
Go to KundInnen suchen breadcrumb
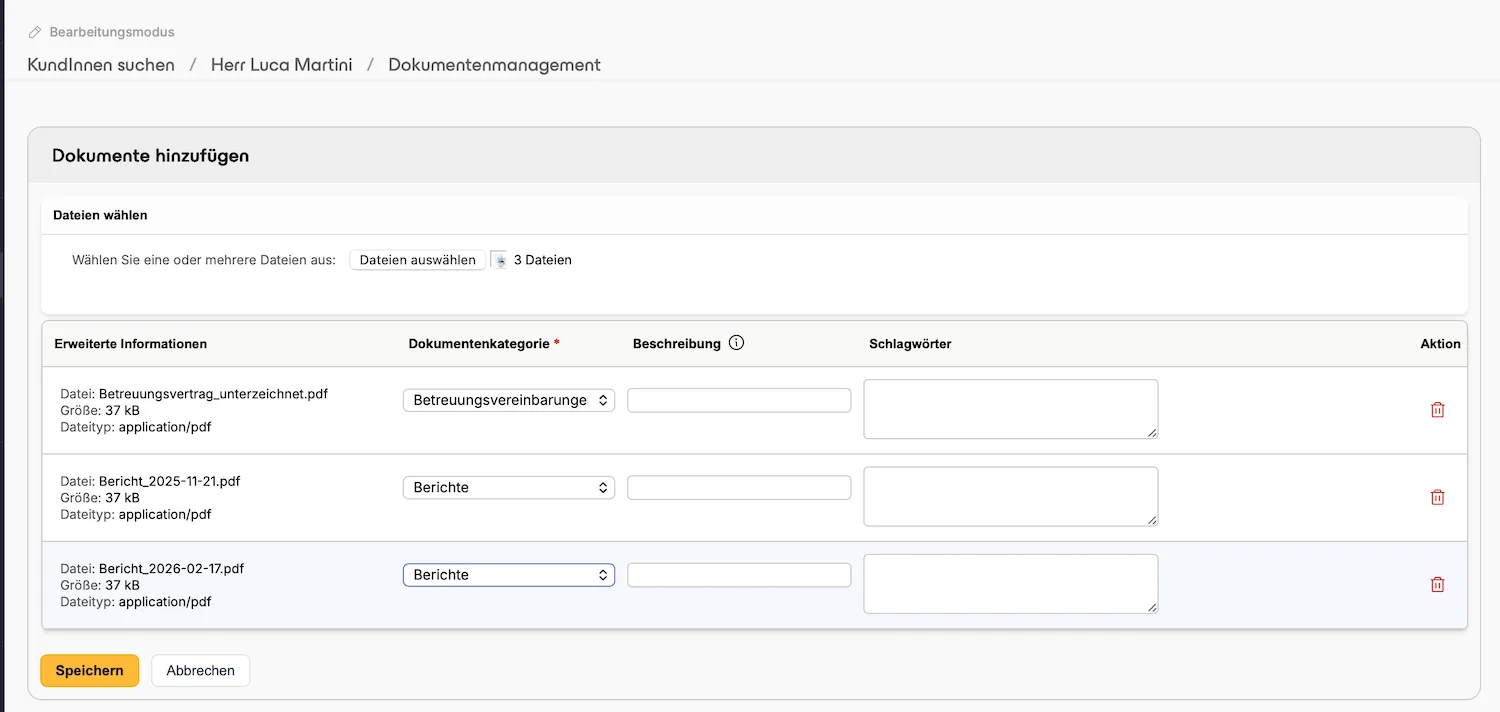[x=101, y=65]
